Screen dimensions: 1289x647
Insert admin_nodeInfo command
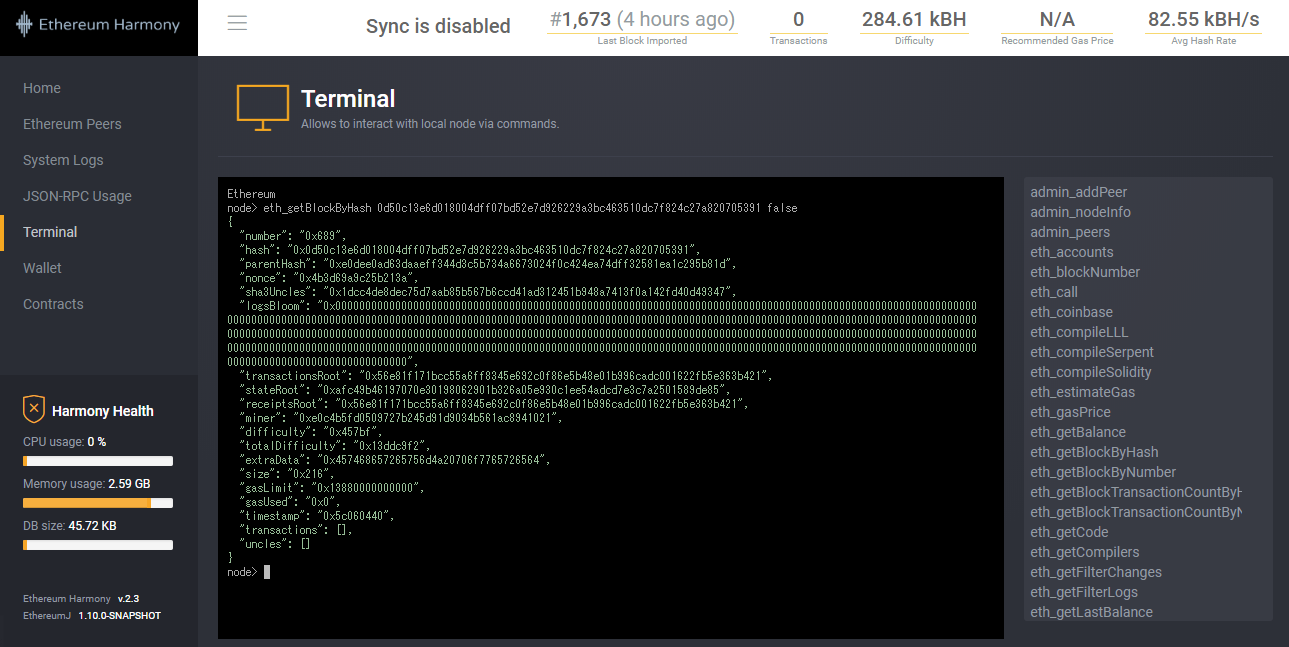(1080, 212)
